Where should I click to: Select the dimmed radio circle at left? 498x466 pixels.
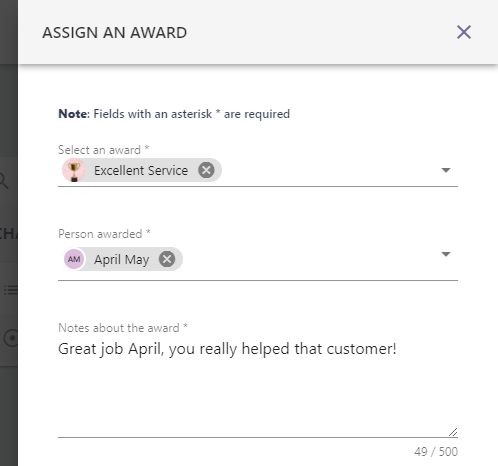(11, 338)
